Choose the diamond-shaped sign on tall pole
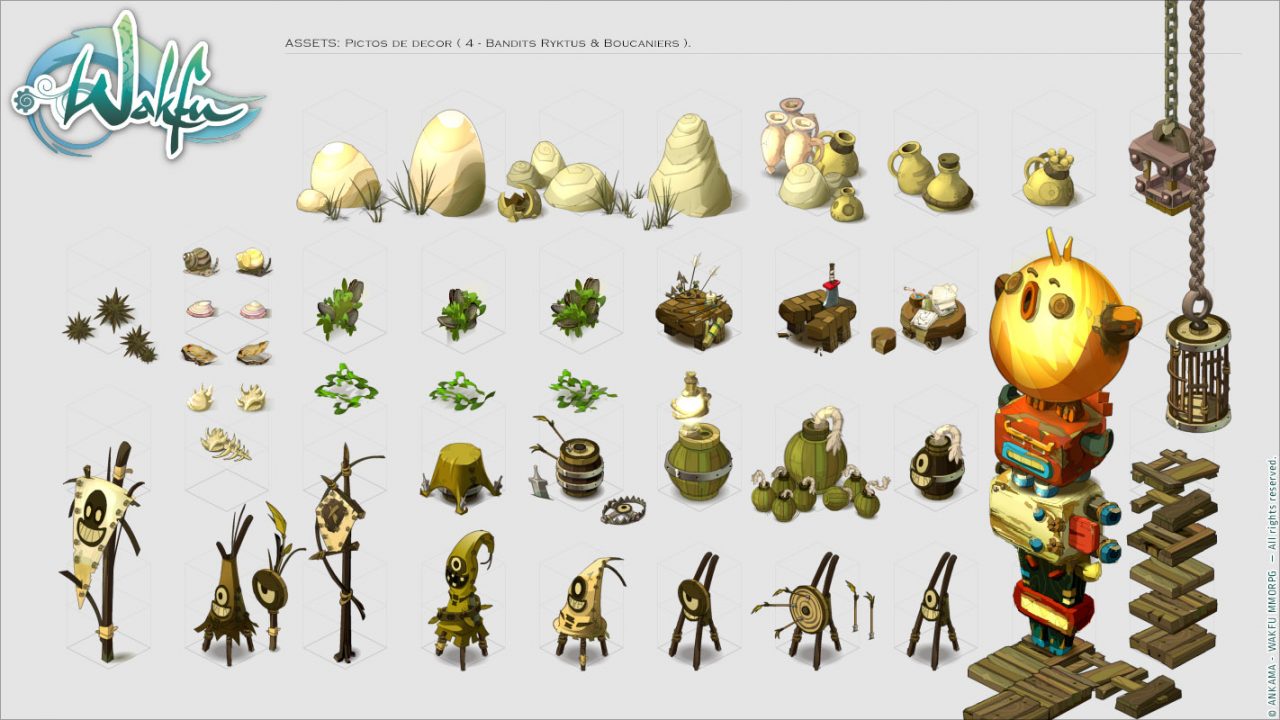1280x720 pixels. (344, 553)
